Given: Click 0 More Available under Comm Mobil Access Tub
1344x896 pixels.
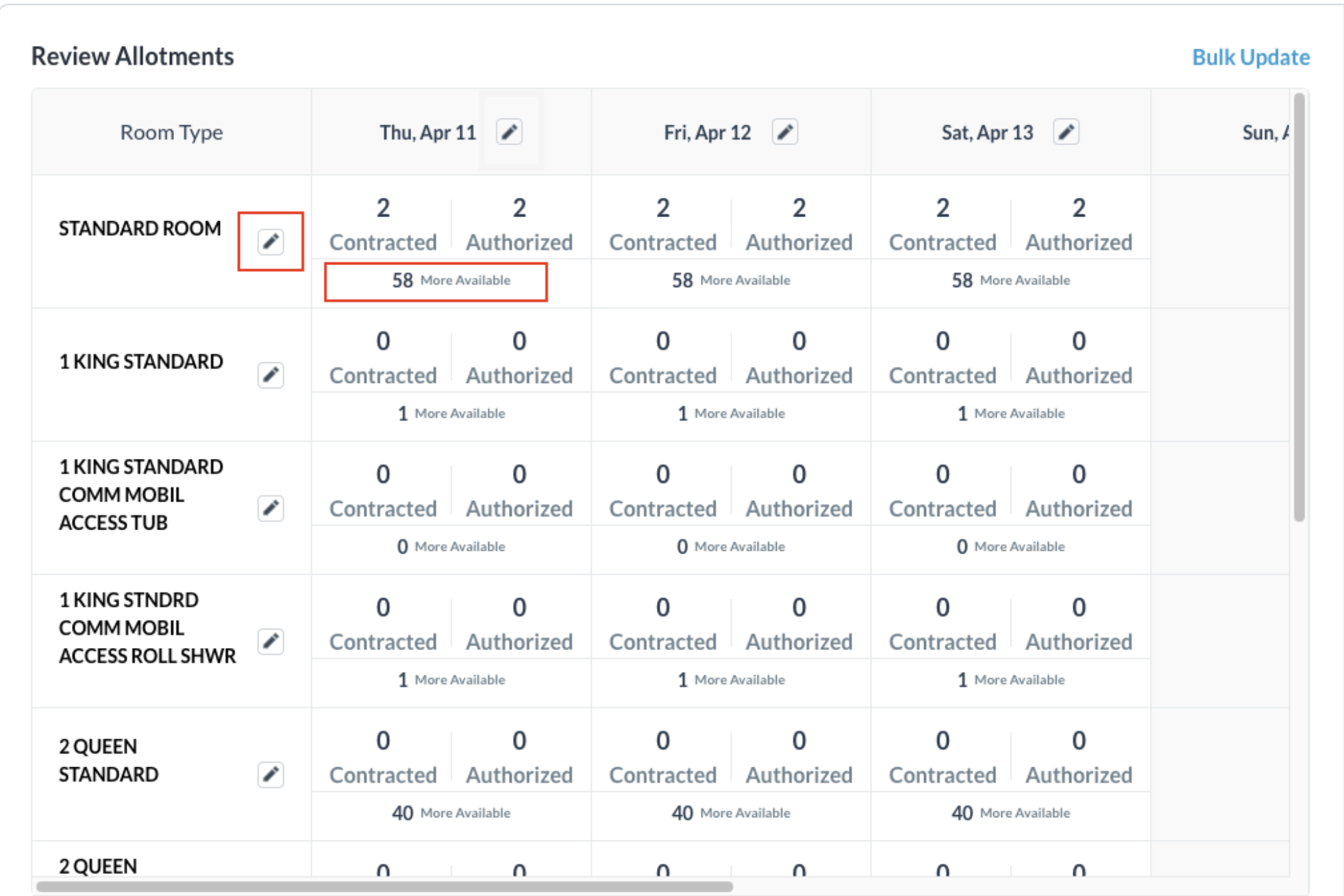Looking at the screenshot, I should tap(451, 546).
